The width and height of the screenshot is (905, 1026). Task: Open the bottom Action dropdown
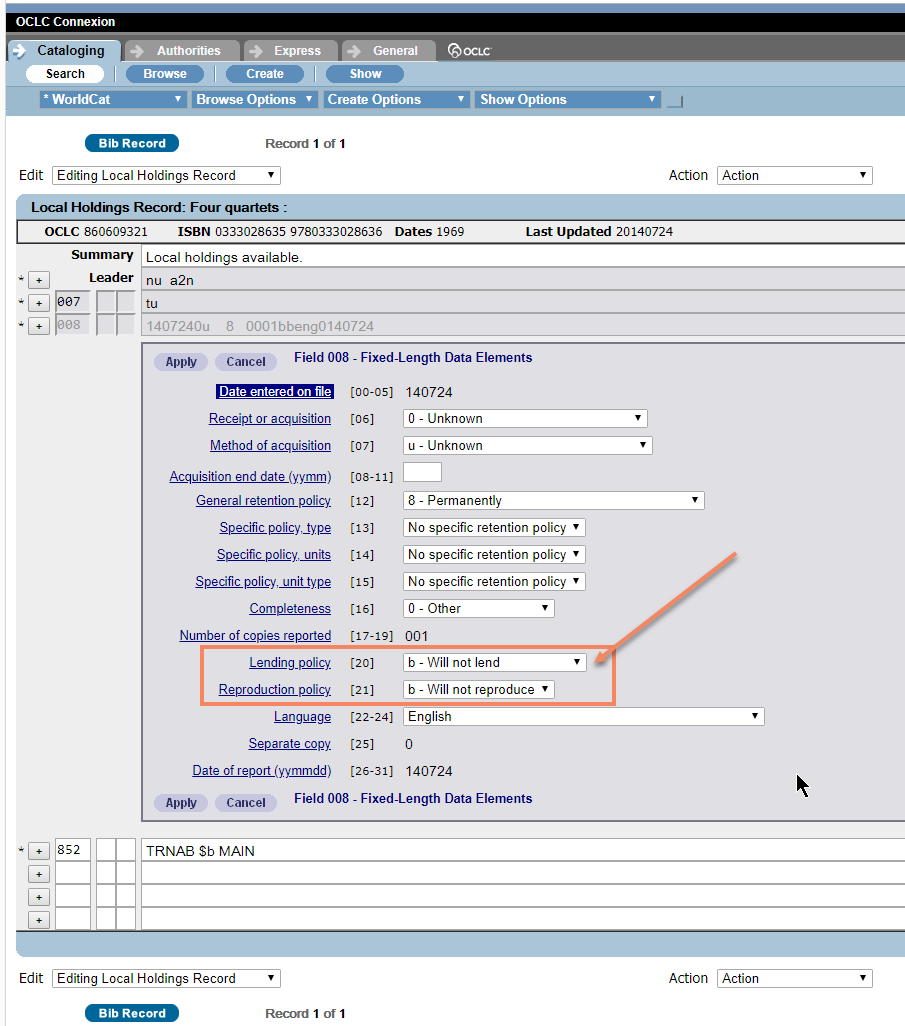tap(794, 978)
